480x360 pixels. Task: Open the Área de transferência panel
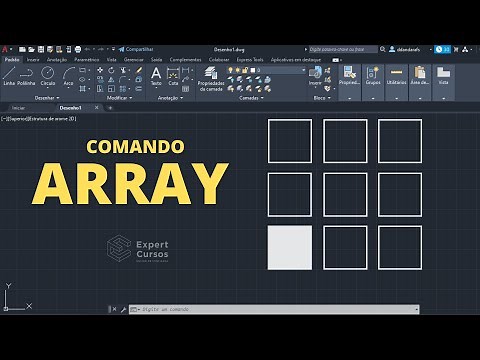tap(420, 82)
